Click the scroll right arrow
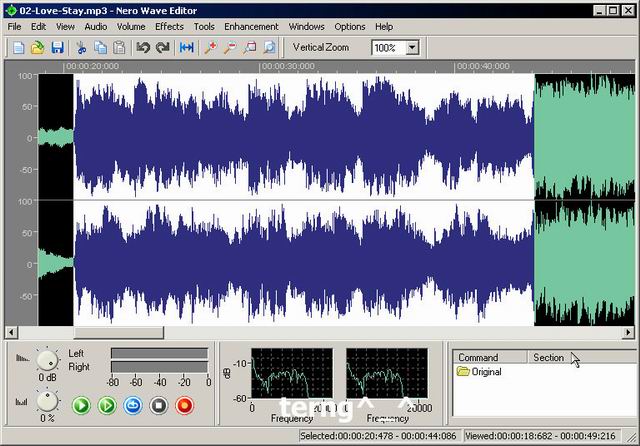The width and height of the screenshot is (640, 446). coord(628,333)
